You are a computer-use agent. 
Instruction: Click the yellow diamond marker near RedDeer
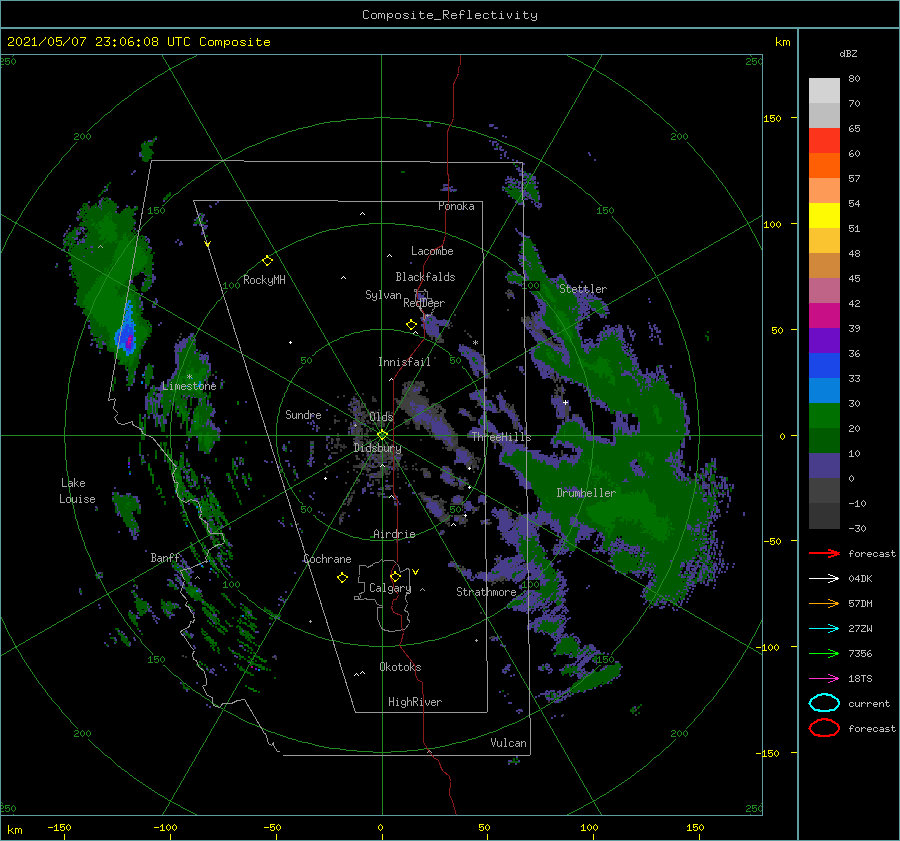tap(411, 325)
